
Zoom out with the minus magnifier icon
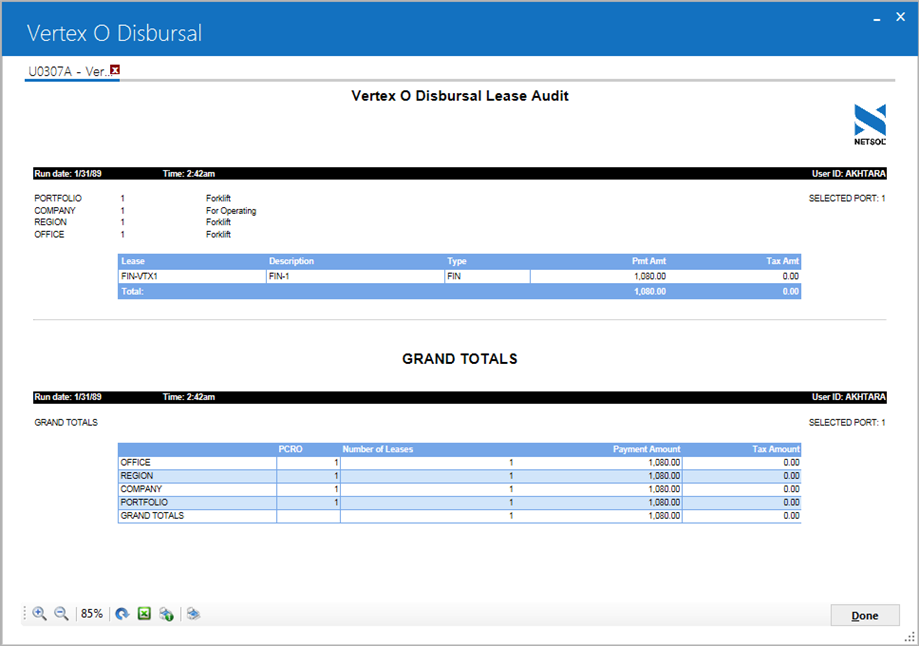click(x=61, y=614)
